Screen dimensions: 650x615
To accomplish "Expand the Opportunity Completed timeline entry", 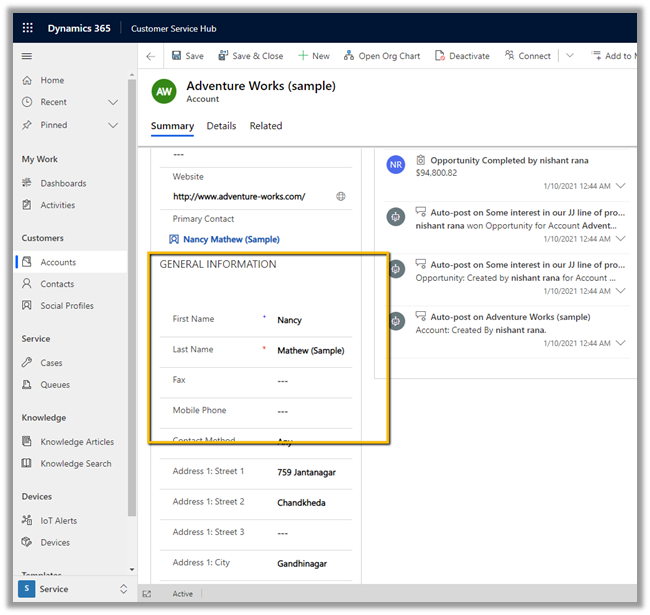I will tap(621, 186).
